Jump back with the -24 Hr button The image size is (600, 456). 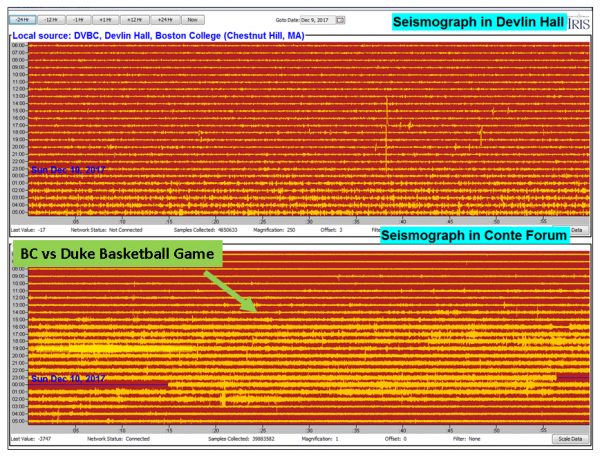(x=22, y=20)
